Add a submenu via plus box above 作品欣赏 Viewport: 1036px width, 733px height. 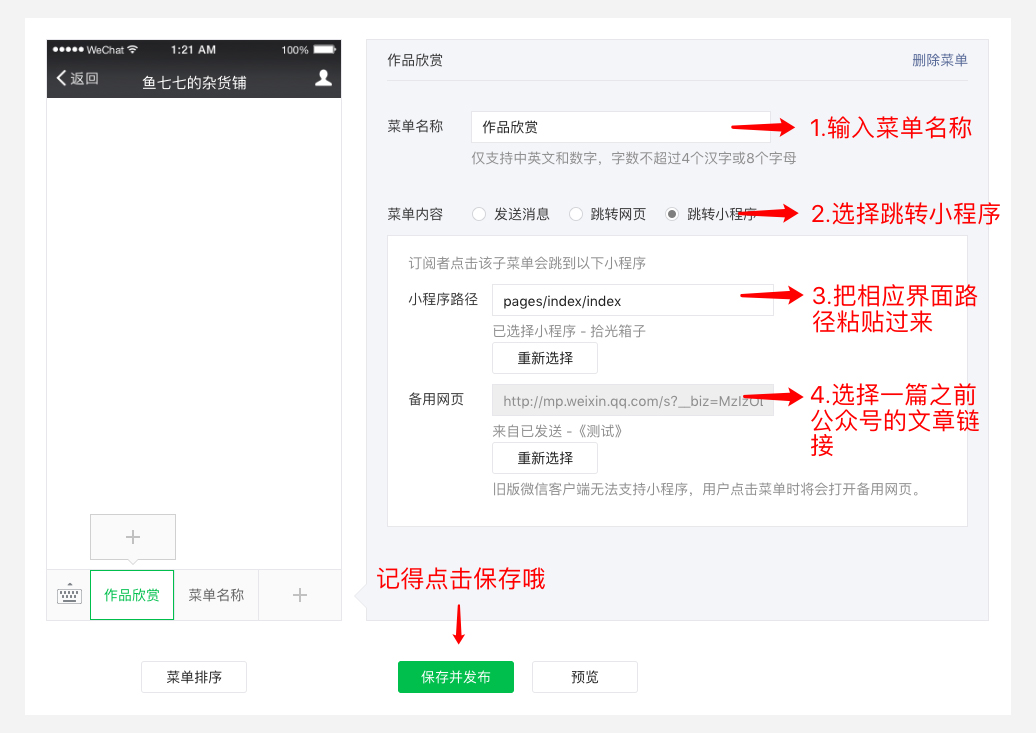(133, 537)
